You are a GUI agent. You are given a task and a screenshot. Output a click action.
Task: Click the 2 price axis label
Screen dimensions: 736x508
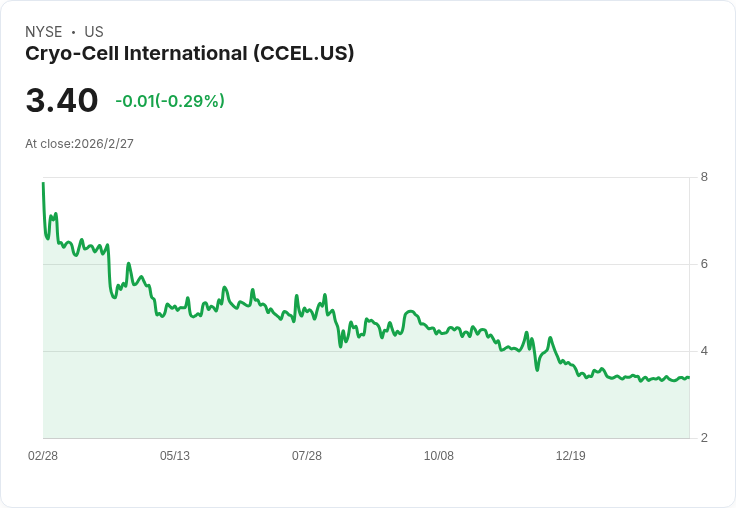tap(704, 438)
